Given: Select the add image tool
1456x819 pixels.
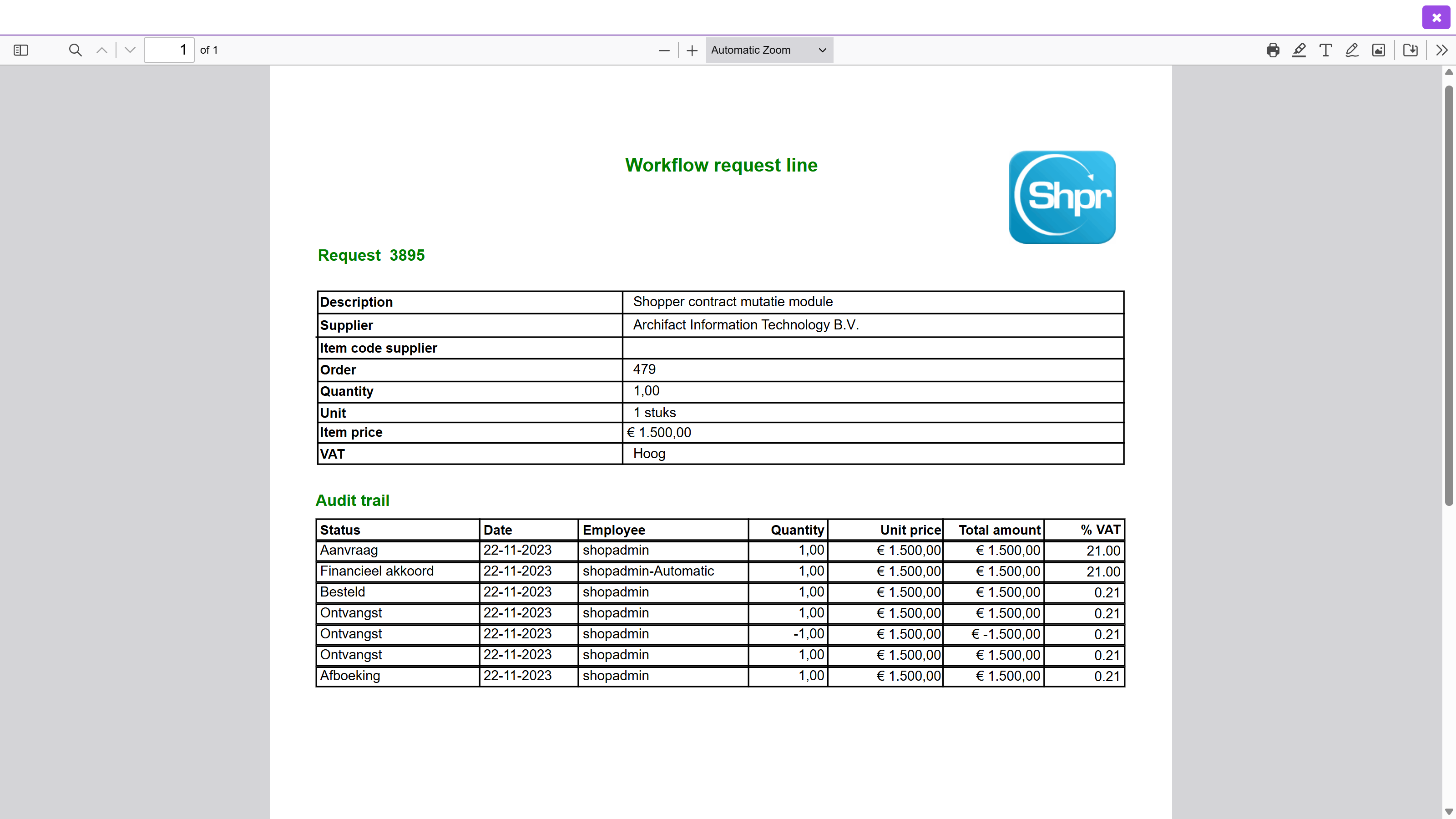Looking at the screenshot, I should [1379, 51].
